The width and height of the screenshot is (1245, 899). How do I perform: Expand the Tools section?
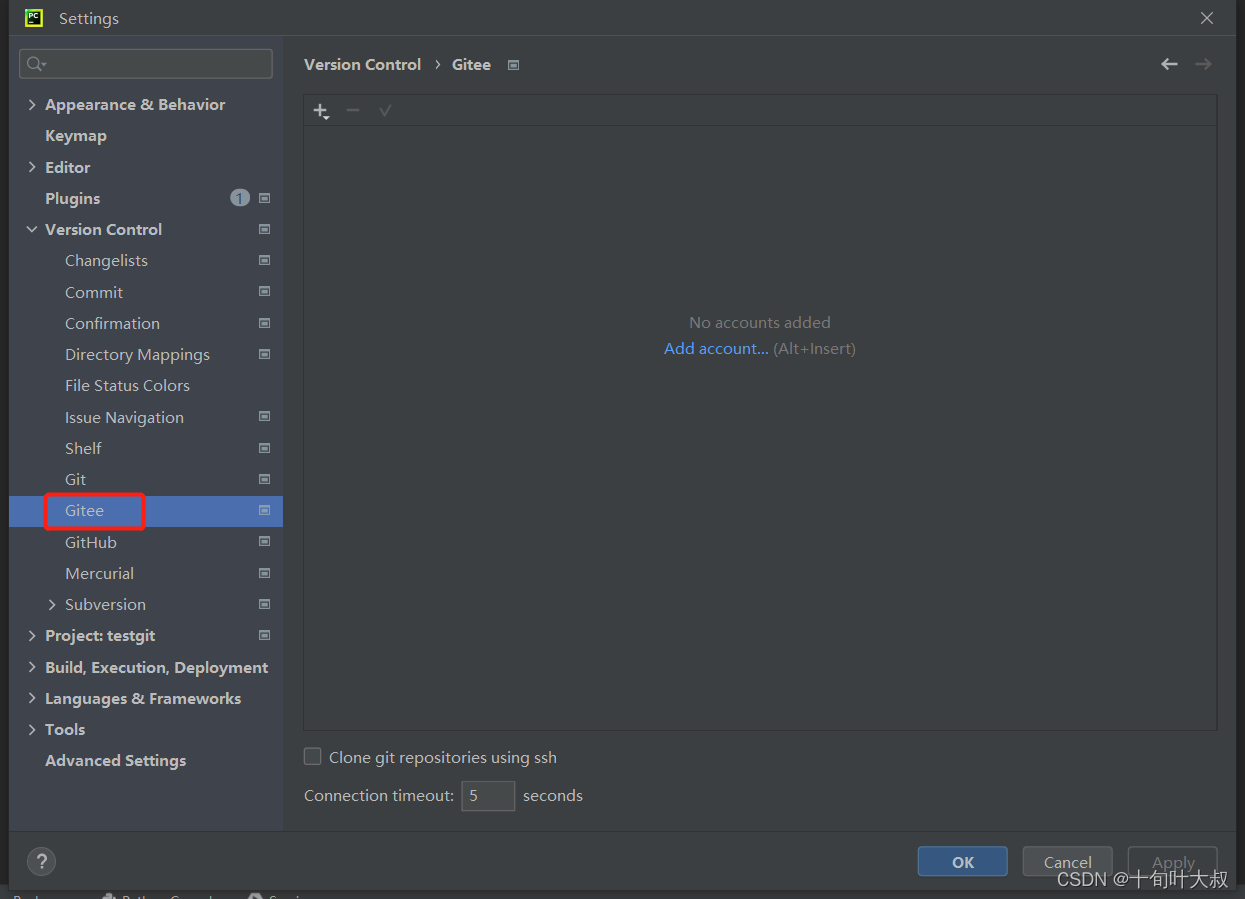[x=32, y=729]
